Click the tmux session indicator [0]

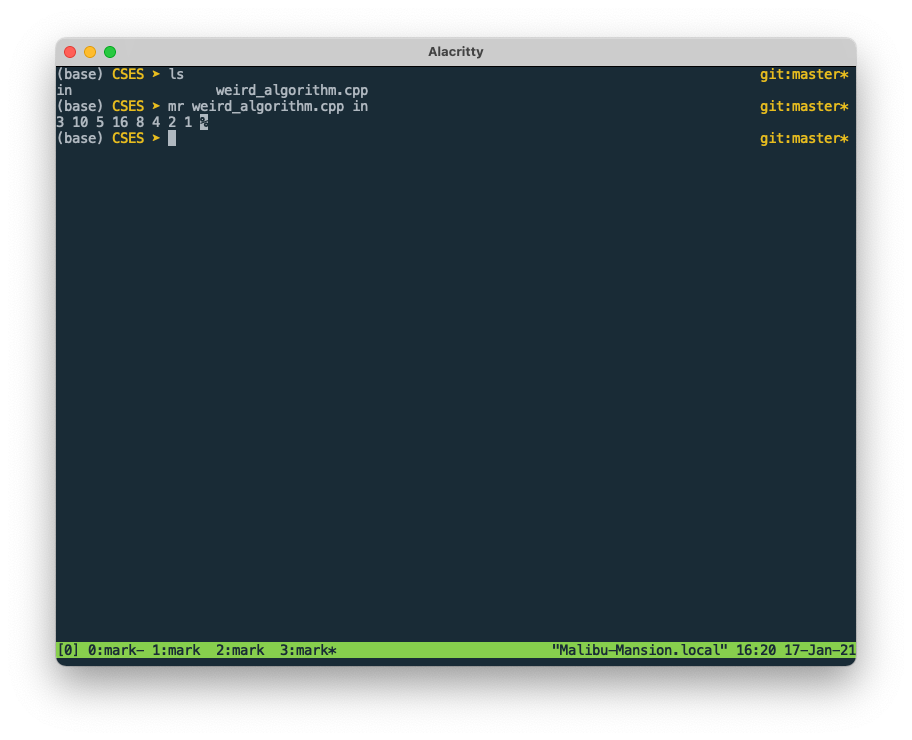click(x=66, y=649)
